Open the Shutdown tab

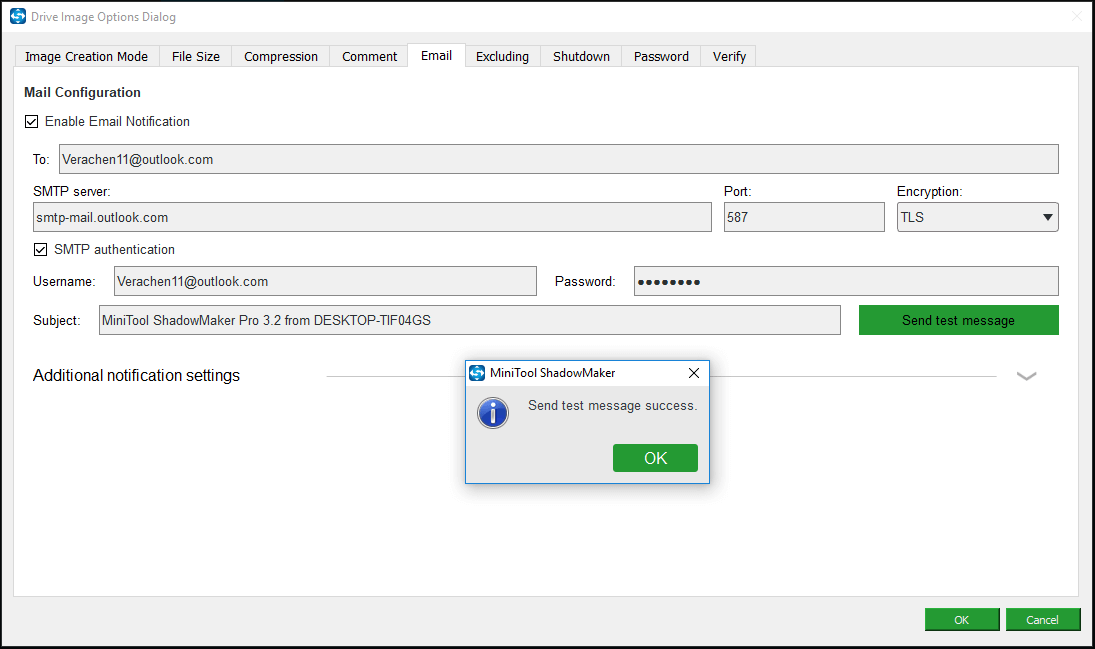581,57
